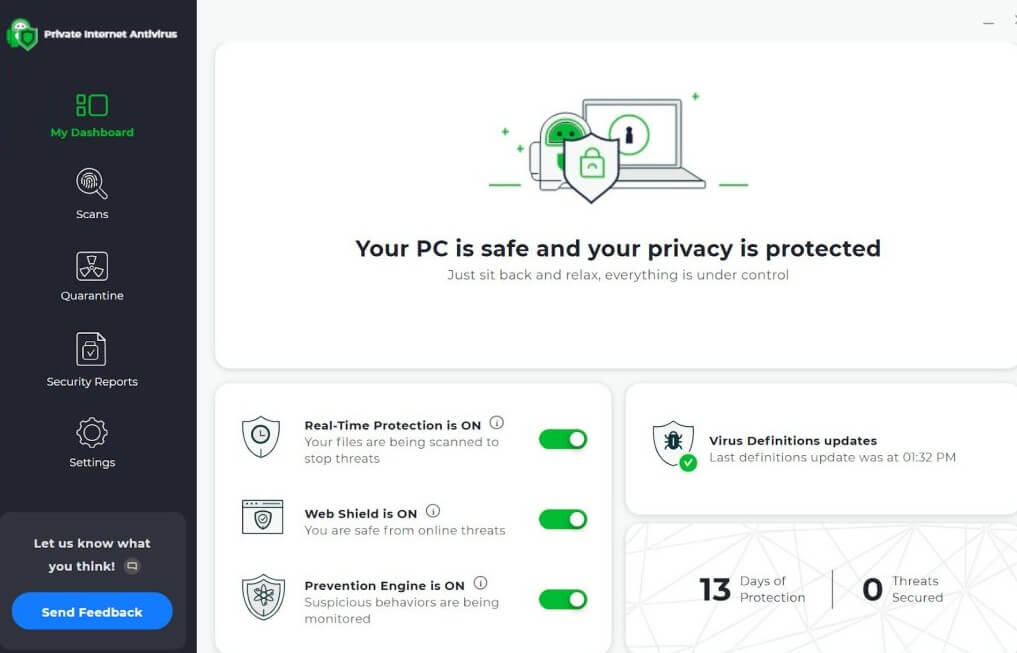
Task: Disable Real-Time Protection toggle
Action: coord(563,439)
